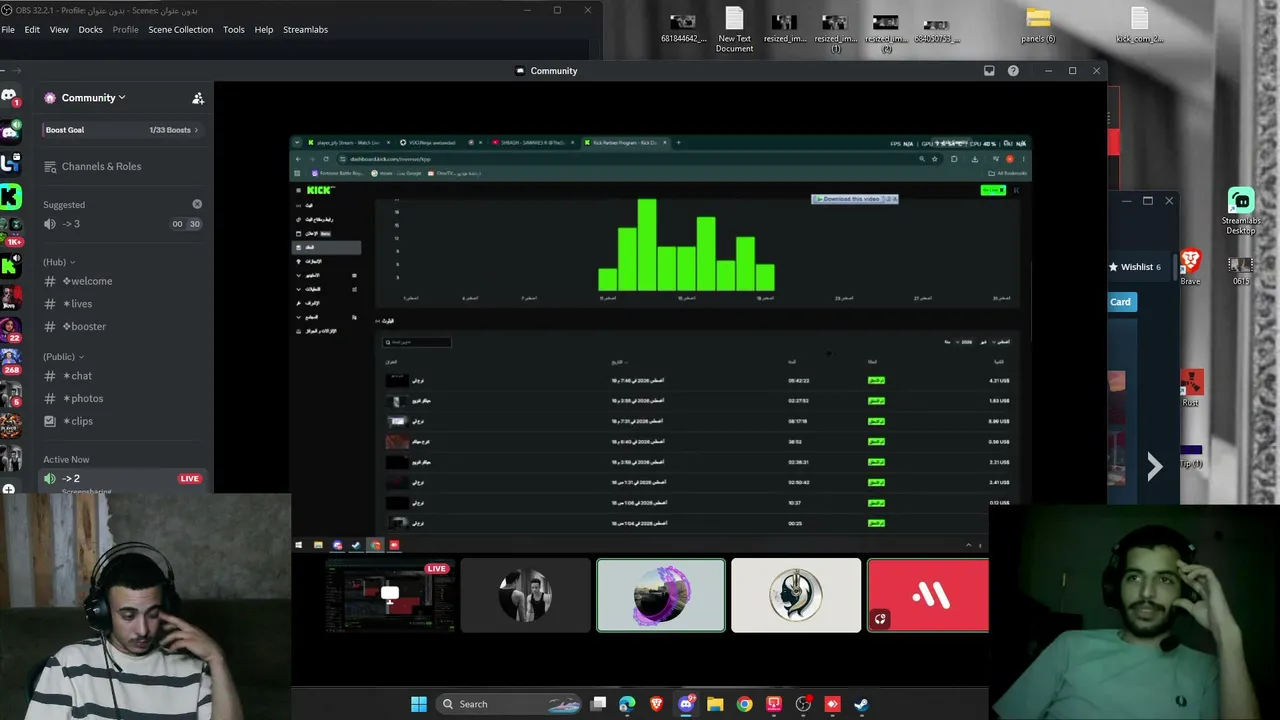Open AnyDesk from the taskbar
The image size is (1280, 720).
(832, 704)
